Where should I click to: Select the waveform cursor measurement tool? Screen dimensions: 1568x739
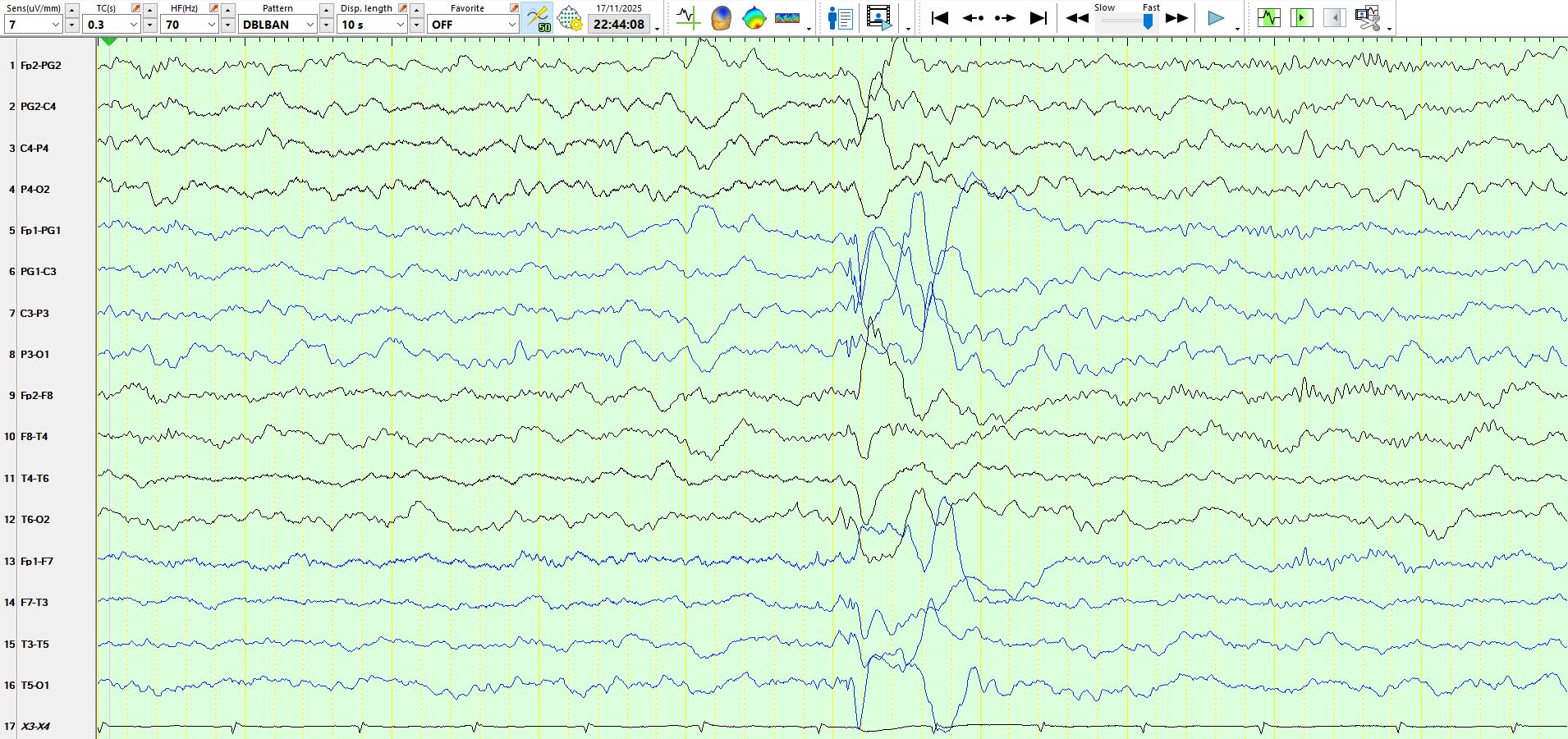point(688,18)
